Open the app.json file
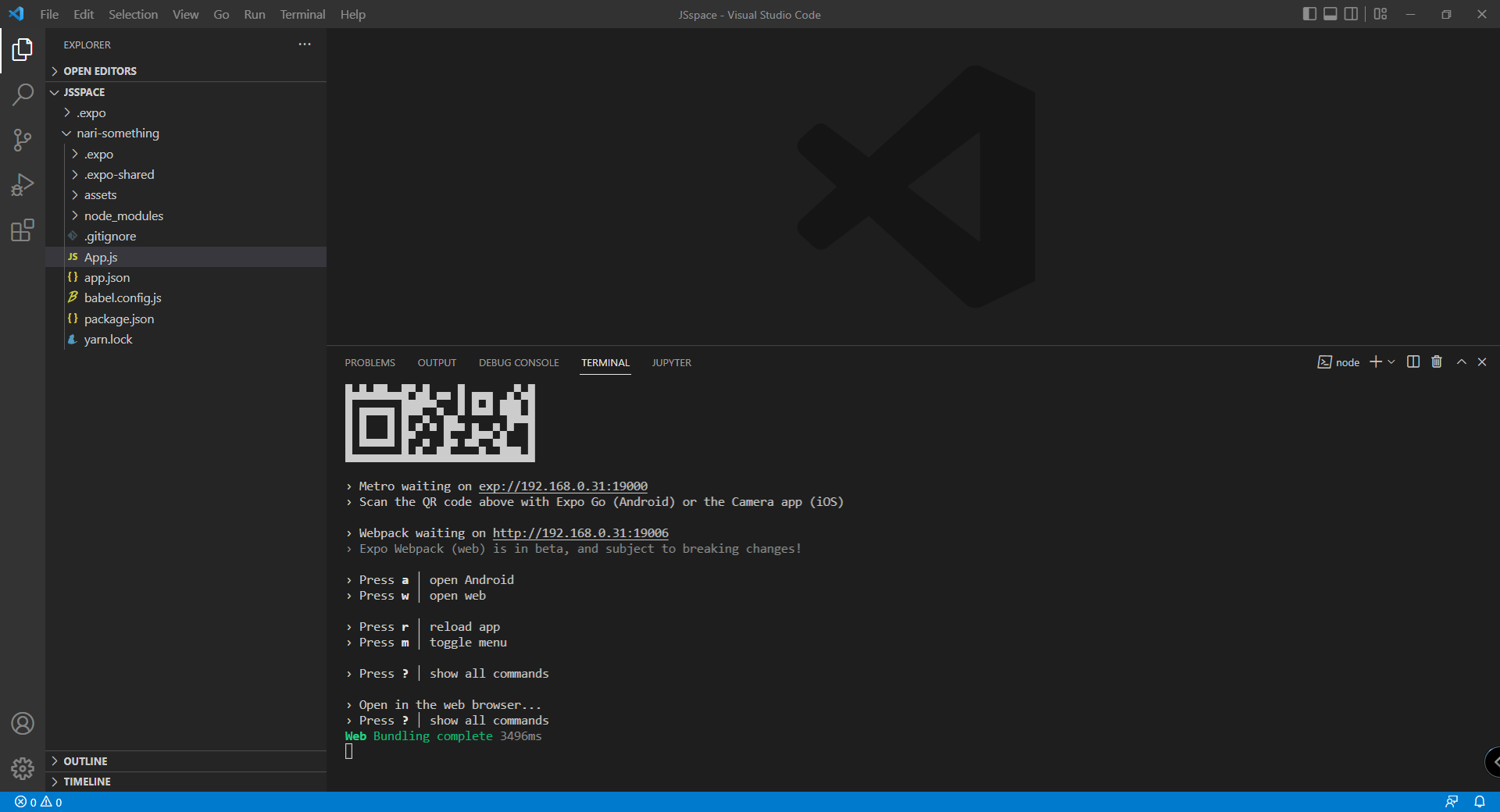 186,277
